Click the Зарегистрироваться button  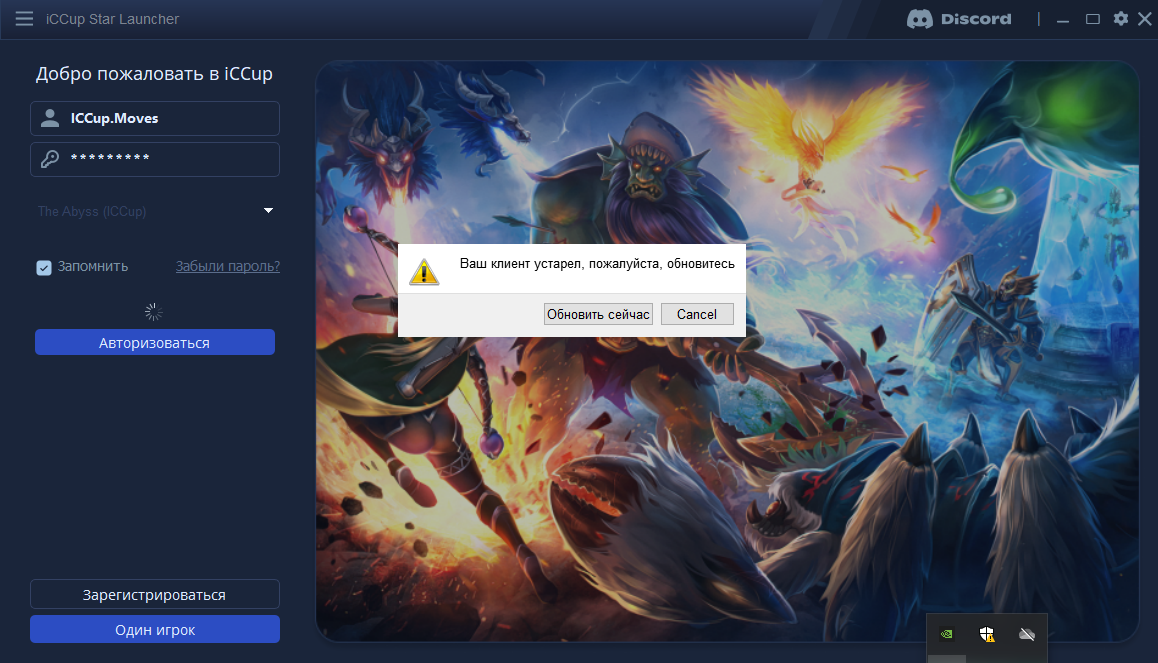[155, 594]
